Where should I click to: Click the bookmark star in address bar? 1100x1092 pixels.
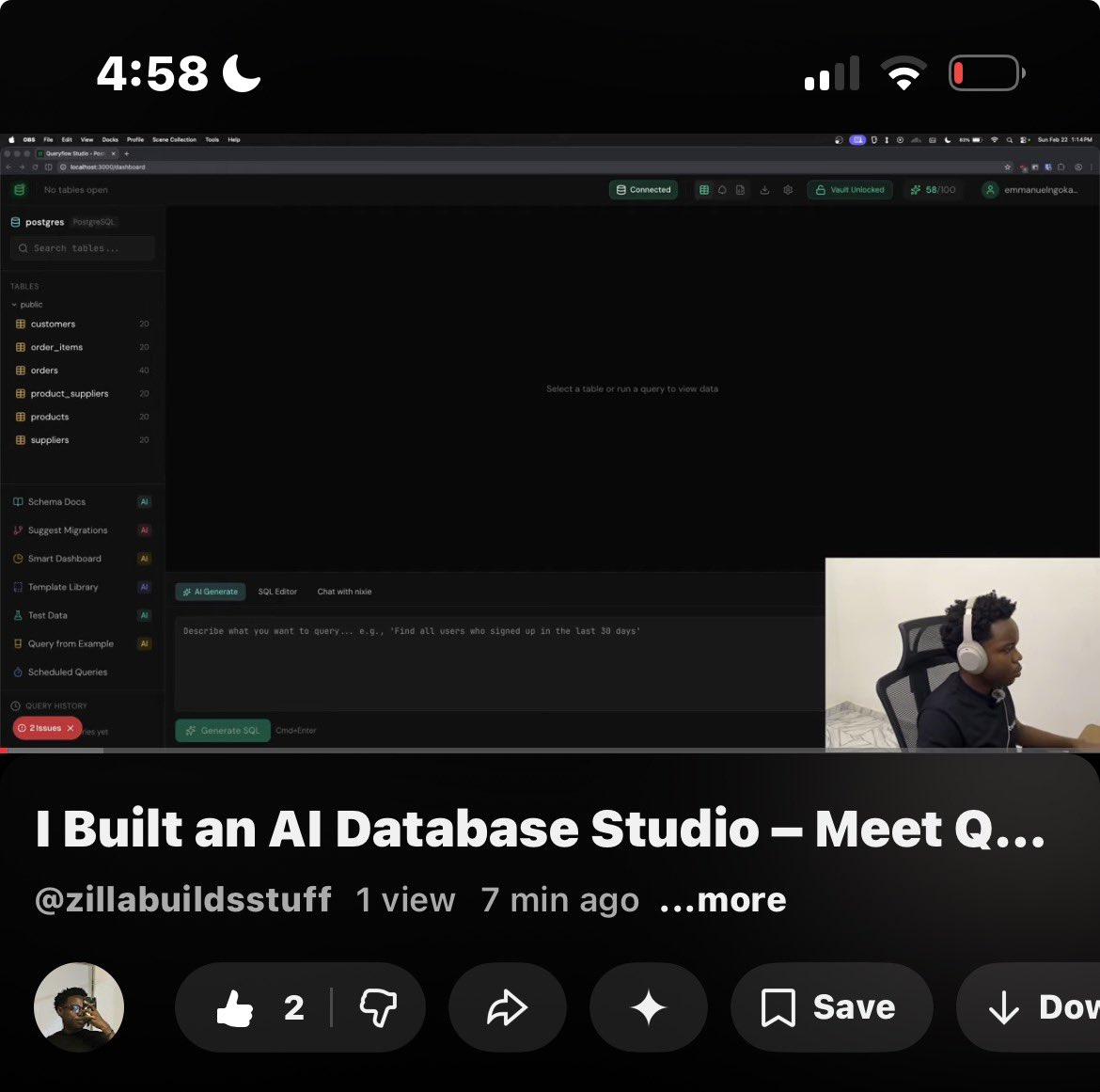[x=1008, y=167]
